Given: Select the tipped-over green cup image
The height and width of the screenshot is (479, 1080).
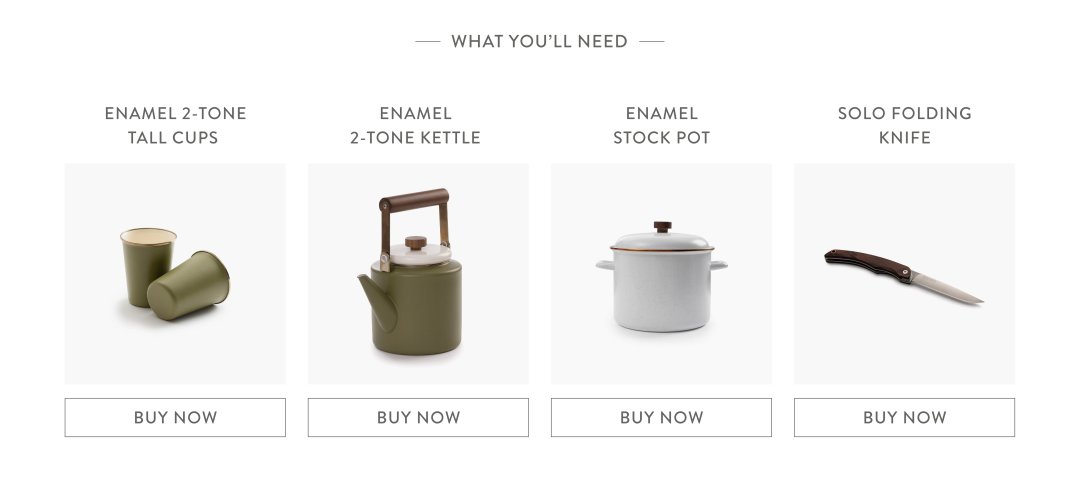Looking at the screenshot, I should click(189, 286).
